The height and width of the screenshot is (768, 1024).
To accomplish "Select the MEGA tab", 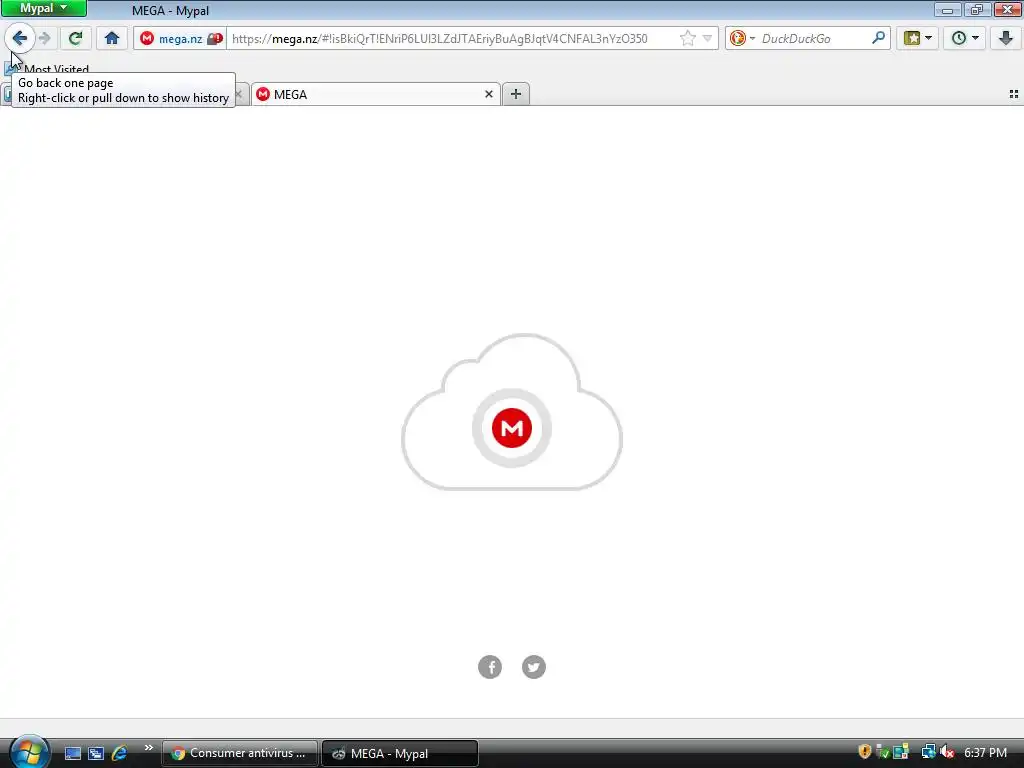I will pyautogui.click(x=376, y=95).
